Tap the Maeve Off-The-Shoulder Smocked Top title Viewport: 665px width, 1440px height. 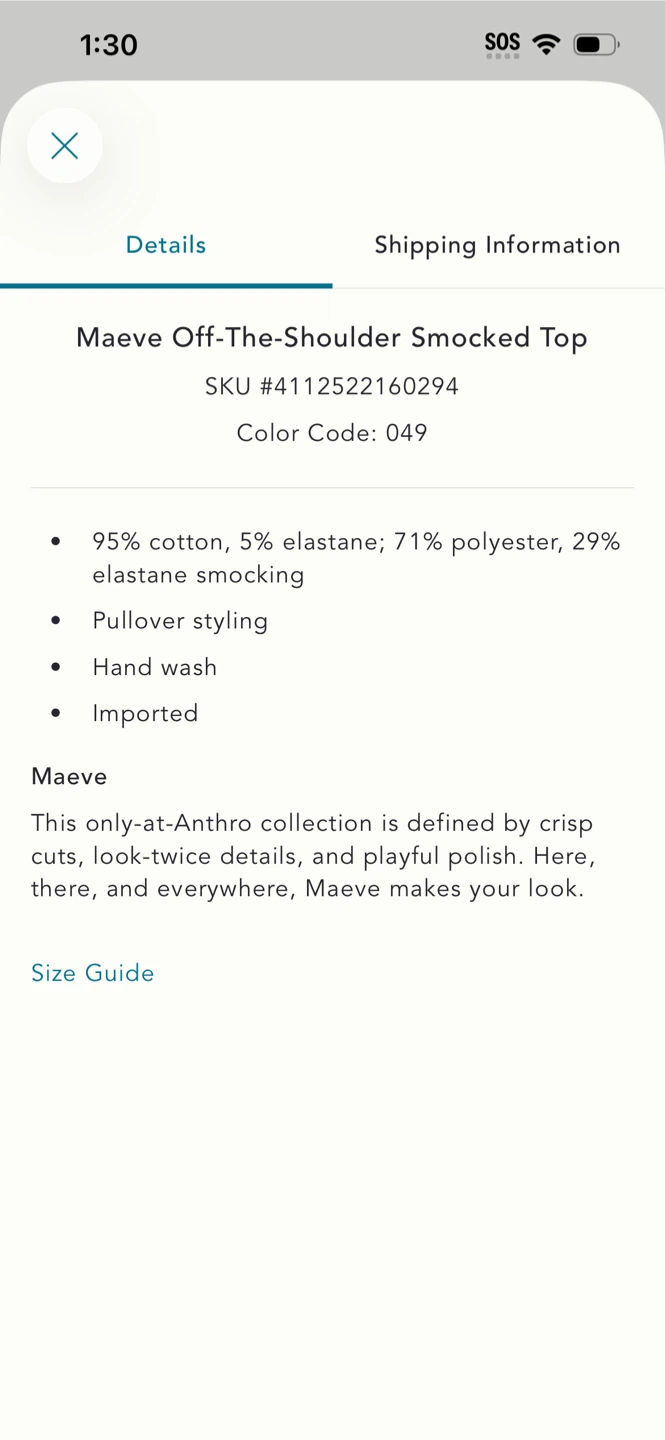[x=332, y=338]
